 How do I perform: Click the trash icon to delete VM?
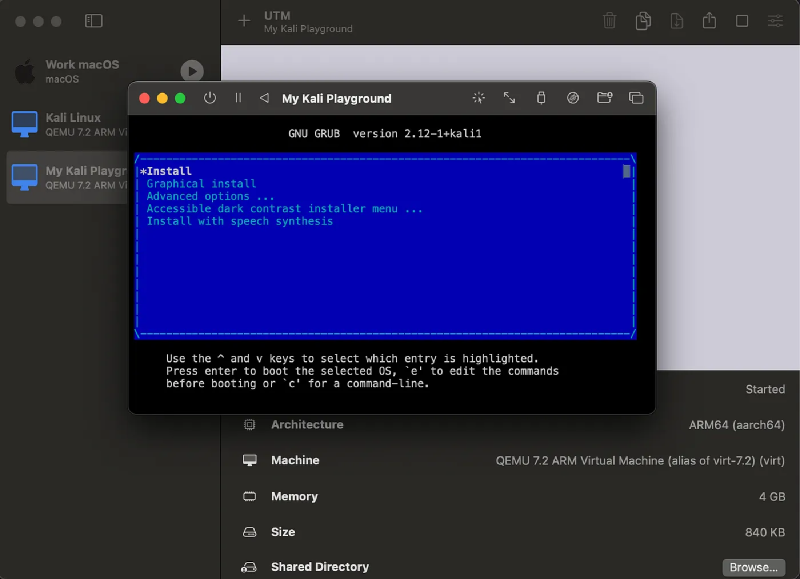coord(610,21)
